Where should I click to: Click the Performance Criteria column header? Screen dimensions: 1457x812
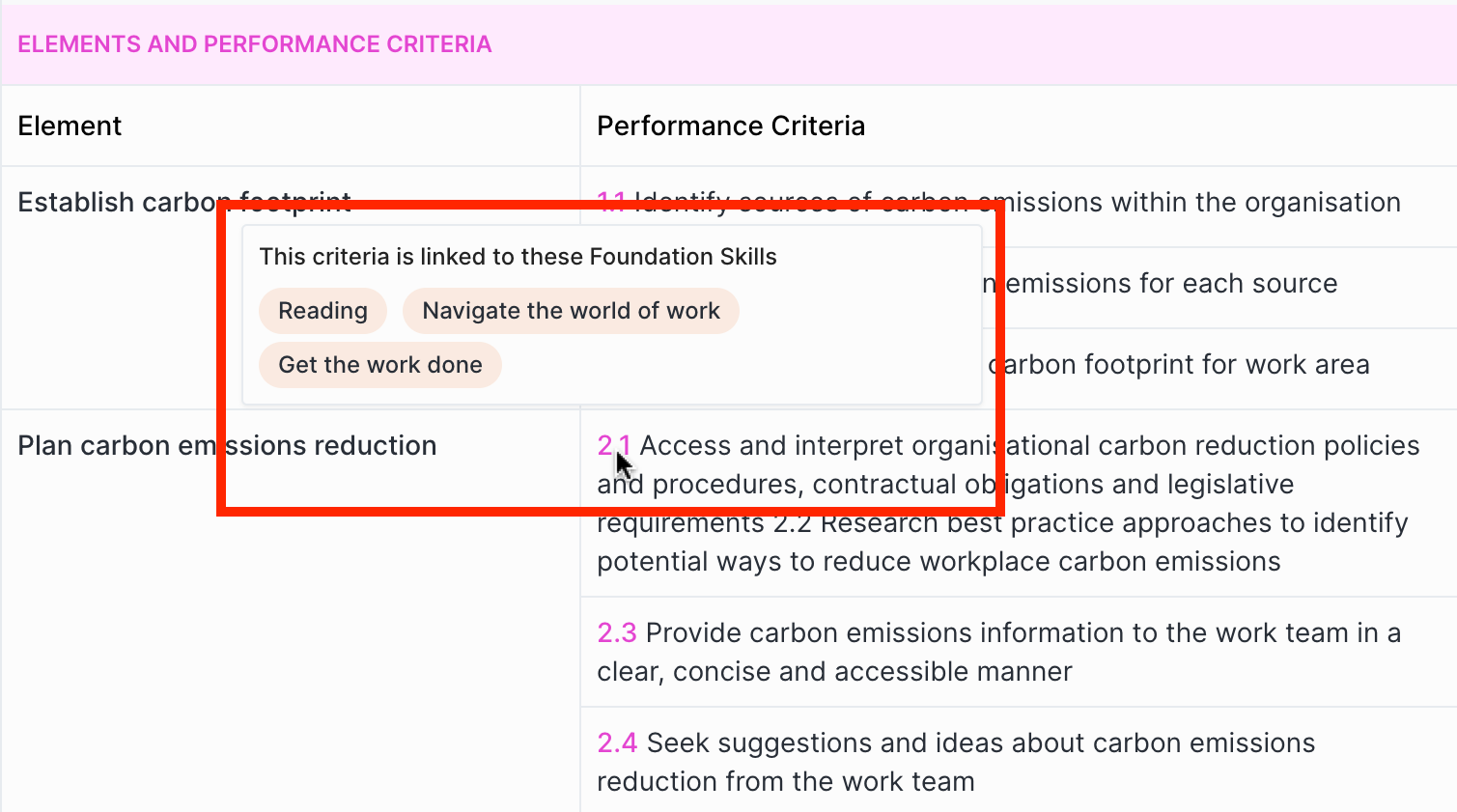(731, 126)
